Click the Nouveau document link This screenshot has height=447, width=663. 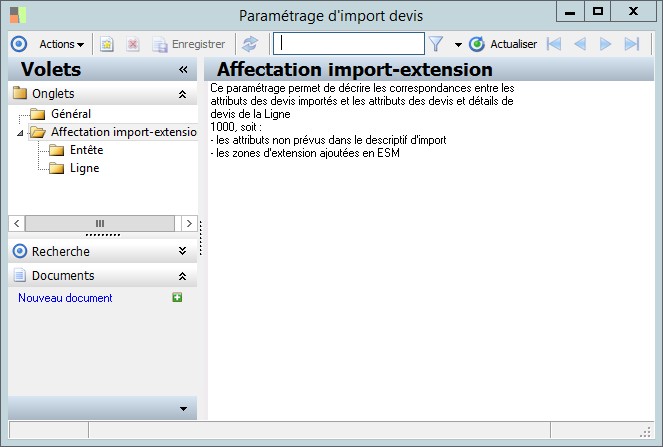[65, 298]
